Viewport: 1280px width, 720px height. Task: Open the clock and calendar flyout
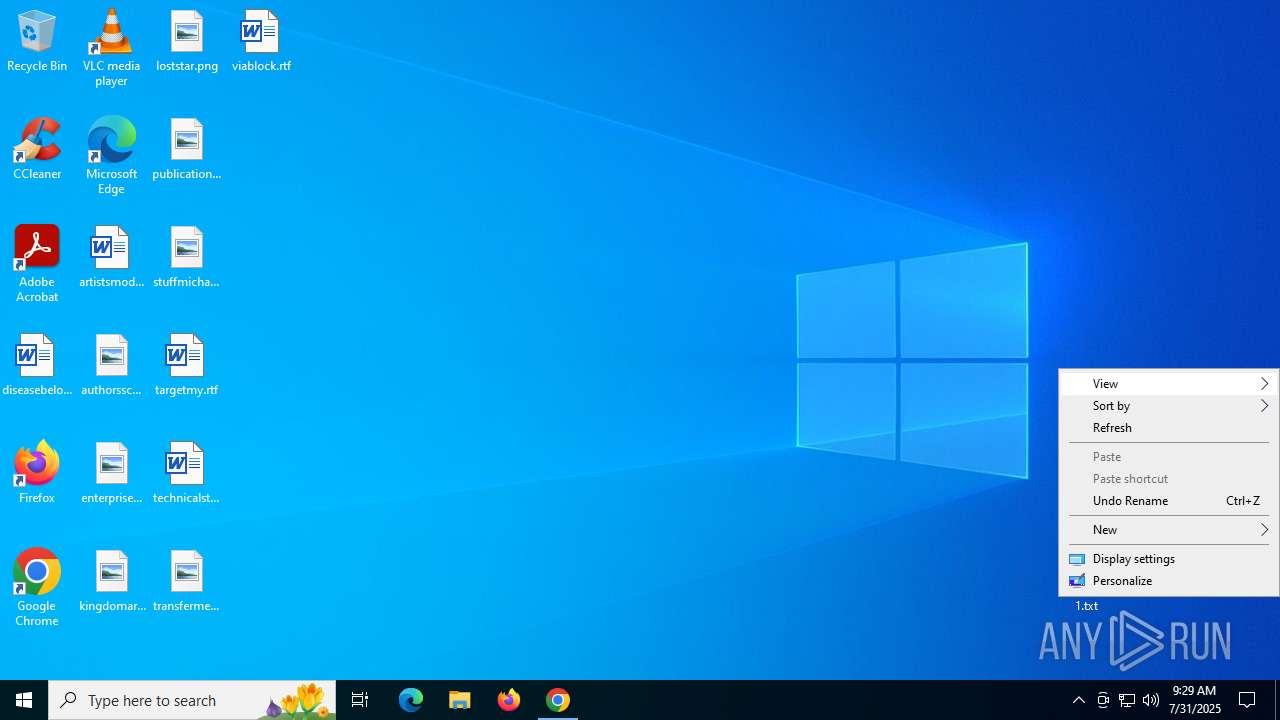click(1195, 700)
